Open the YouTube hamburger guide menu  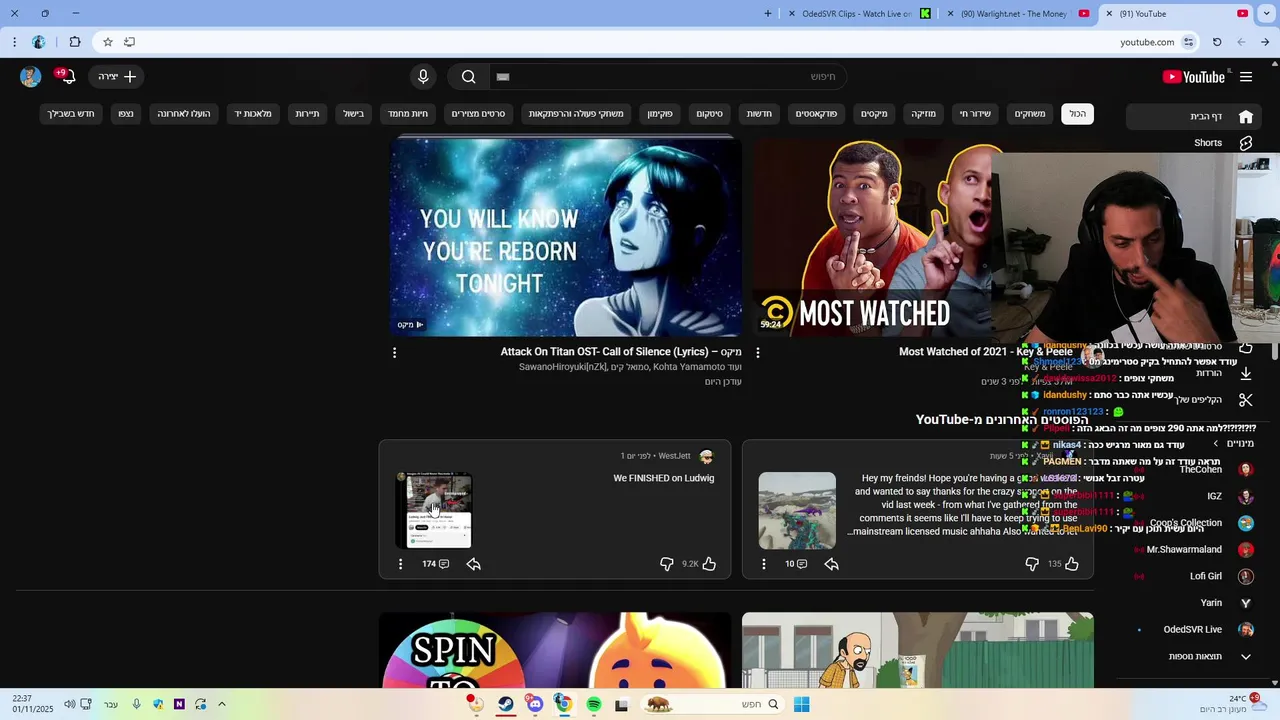[x=1246, y=77]
